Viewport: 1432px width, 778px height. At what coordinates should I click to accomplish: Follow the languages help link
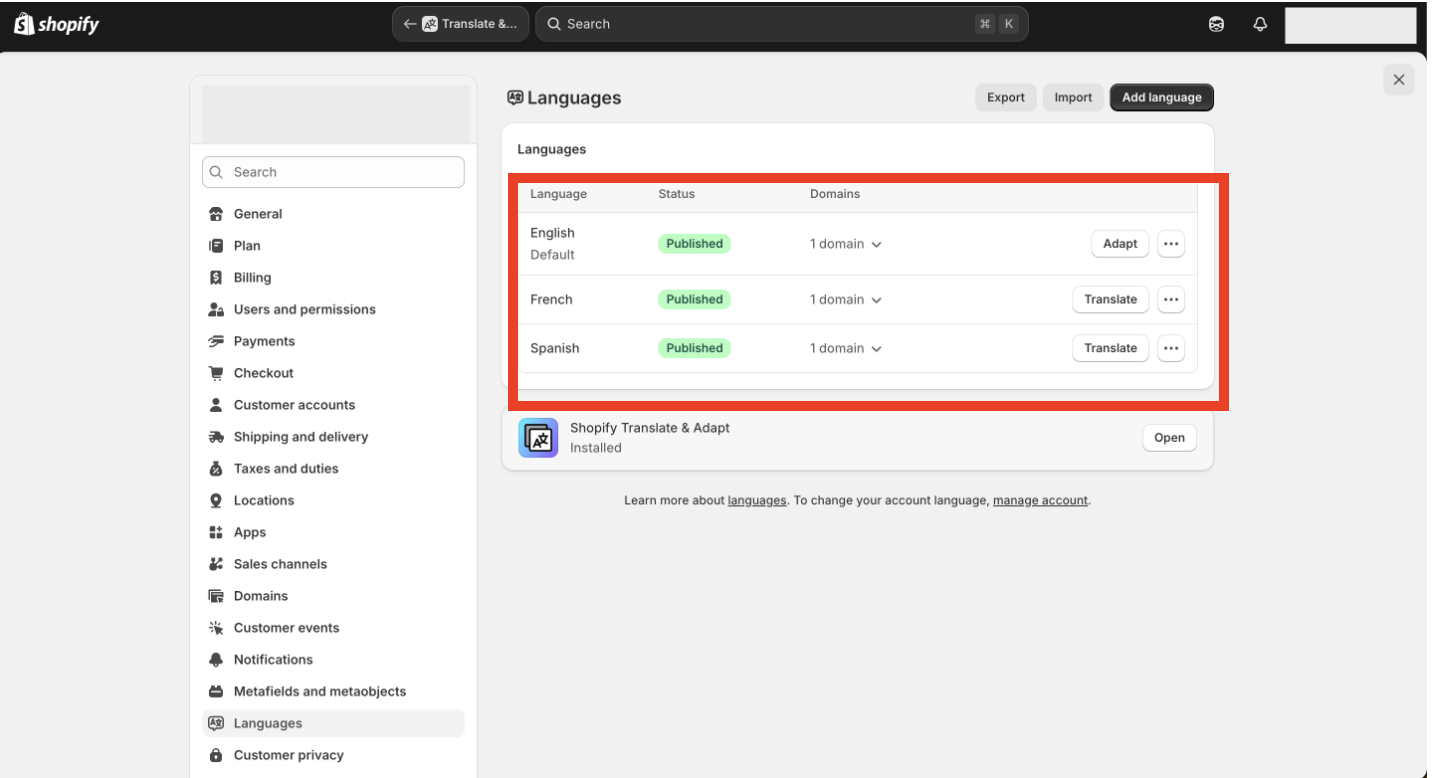coord(757,500)
